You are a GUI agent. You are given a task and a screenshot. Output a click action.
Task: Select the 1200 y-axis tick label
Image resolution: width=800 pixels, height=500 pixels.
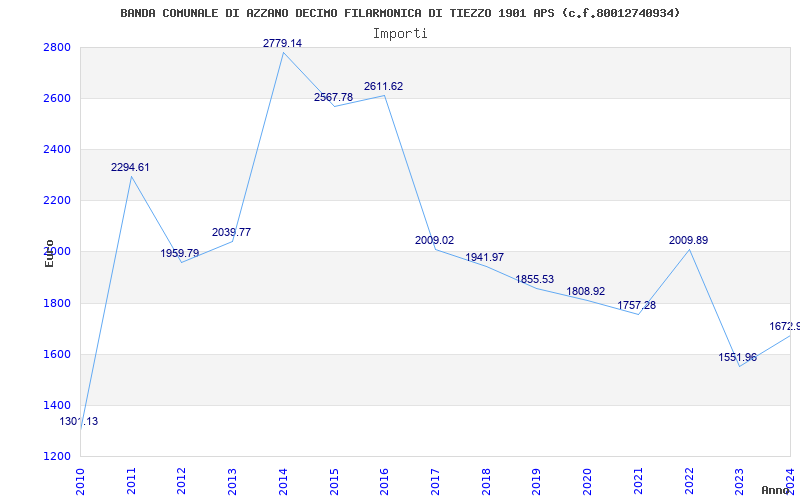[x=58, y=457]
